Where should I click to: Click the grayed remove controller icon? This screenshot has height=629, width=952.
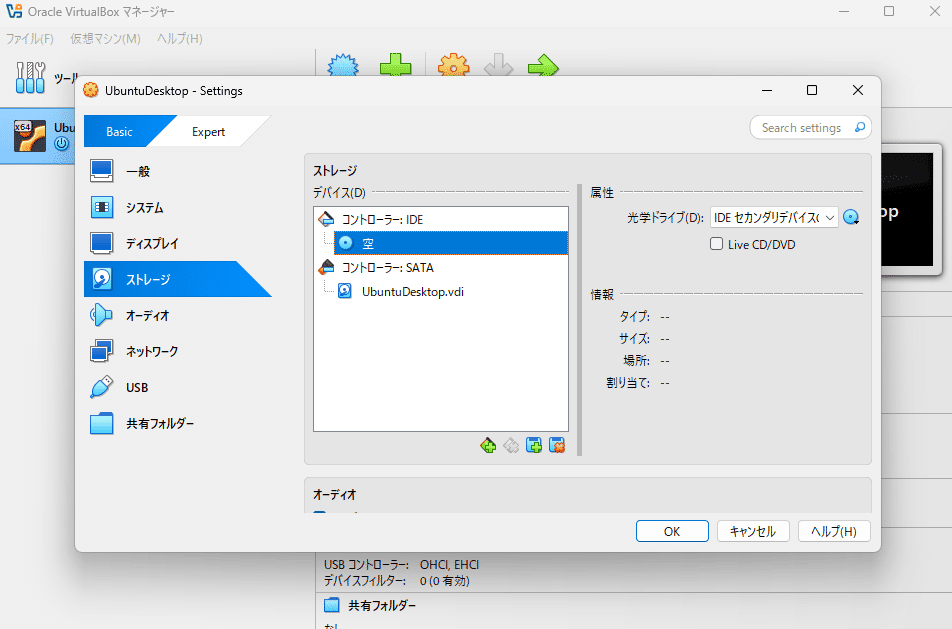pyautogui.click(x=511, y=446)
